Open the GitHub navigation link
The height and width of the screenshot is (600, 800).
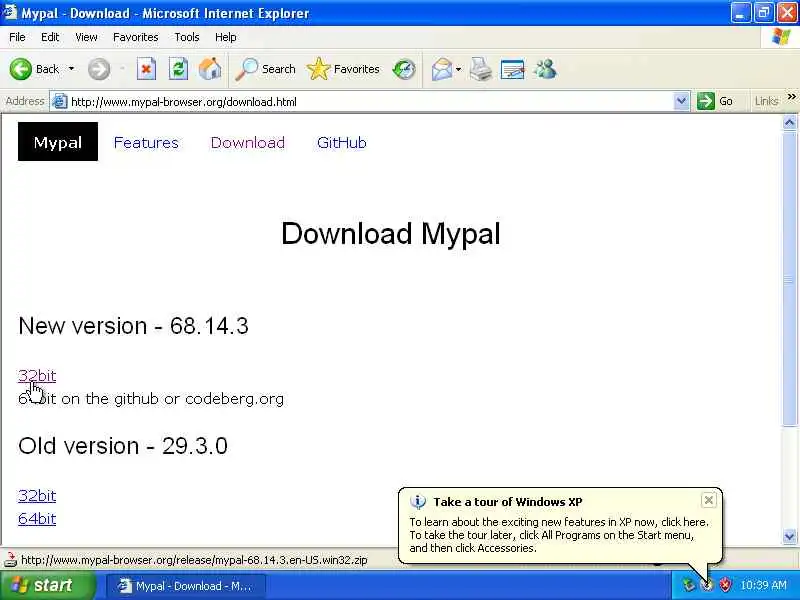(x=341, y=142)
